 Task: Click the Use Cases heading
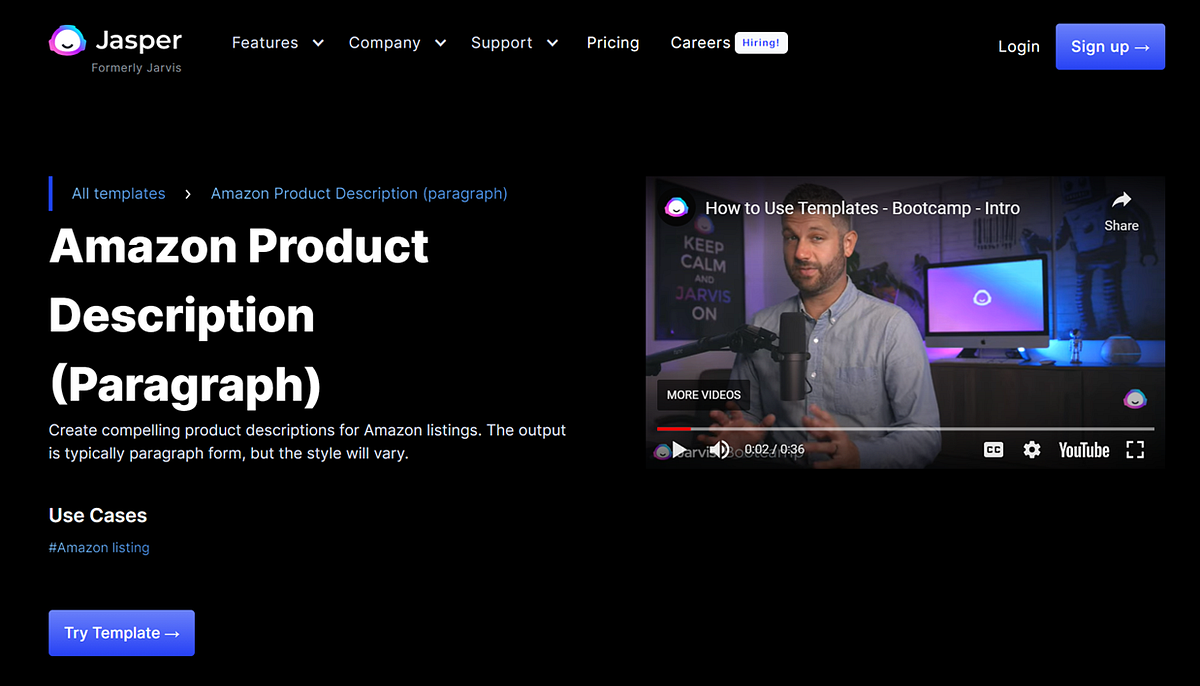coord(98,516)
